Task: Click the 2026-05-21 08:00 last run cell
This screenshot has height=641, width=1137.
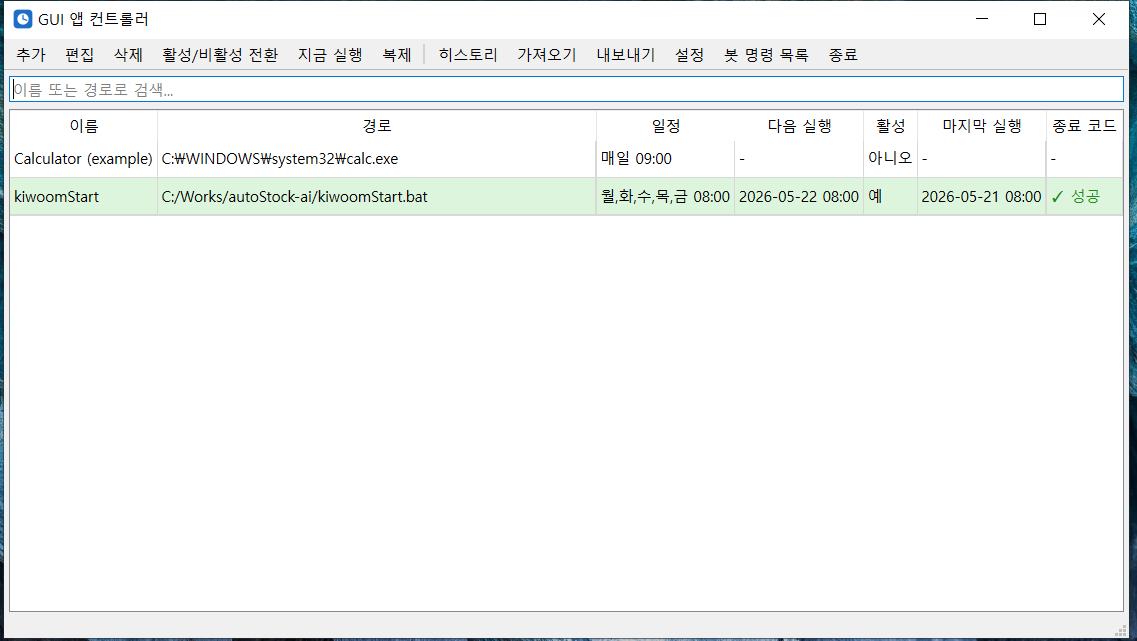Action: pos(982,197)
